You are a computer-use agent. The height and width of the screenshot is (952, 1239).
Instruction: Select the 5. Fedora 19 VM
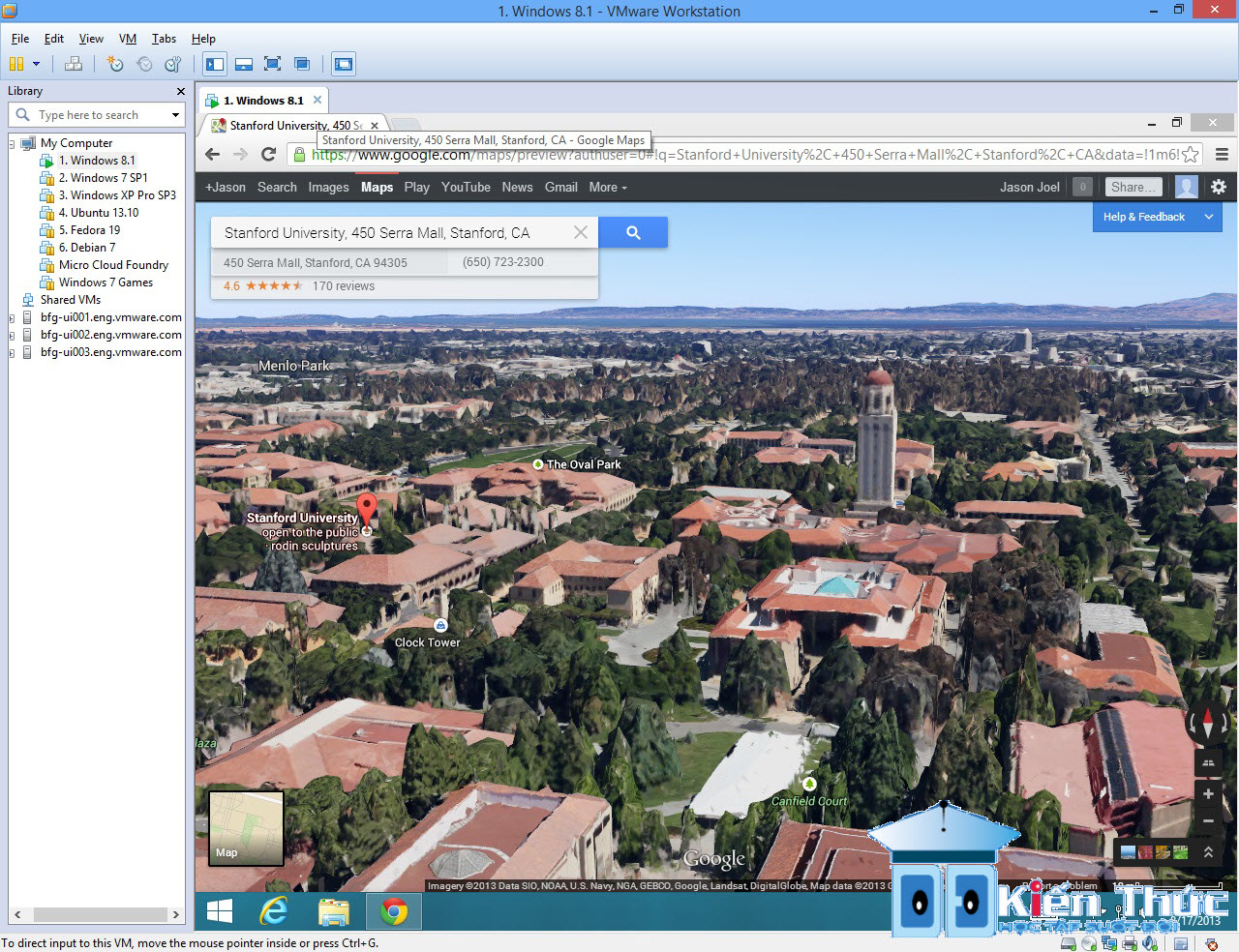89,230
